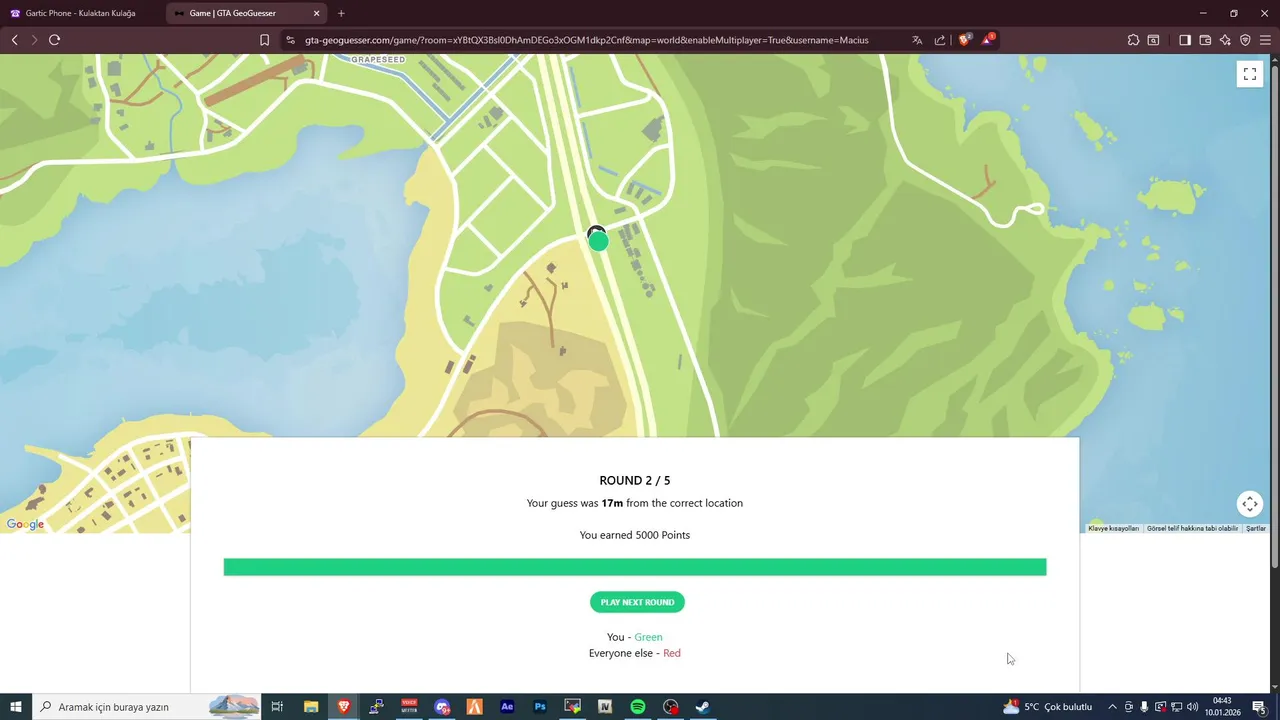Show hidden system tray icons
This screenshot has width=1280, height=720.
pyautogui.click(x=1112, y=707)
